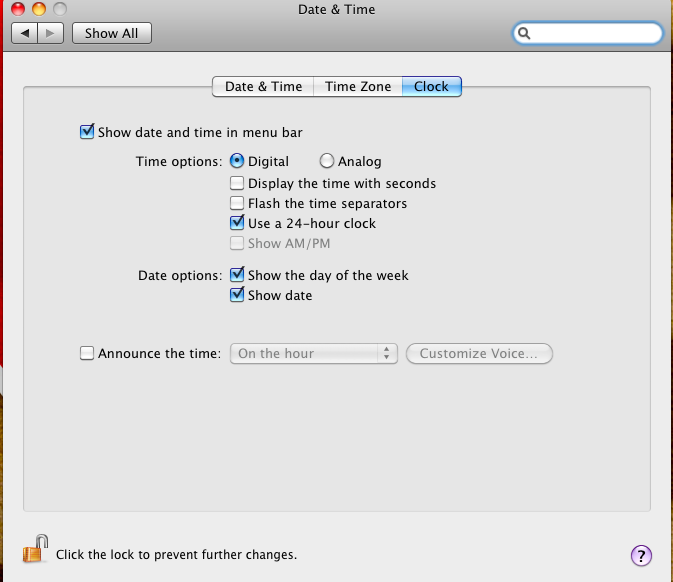Click the magnifying glass search icon
This screenshot has width=673, height=582.
point(524,33)
